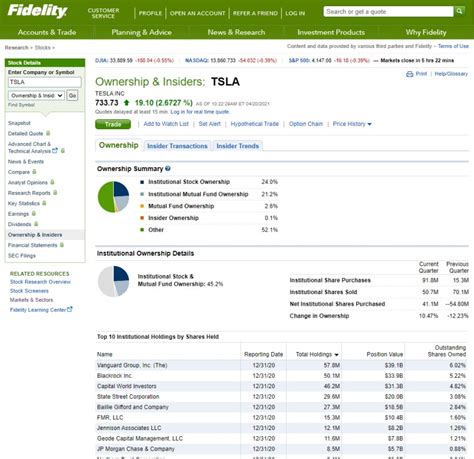Click external link icon by Fidelity Learning Center
Screen dimensions: 474x459
(70, 309)
